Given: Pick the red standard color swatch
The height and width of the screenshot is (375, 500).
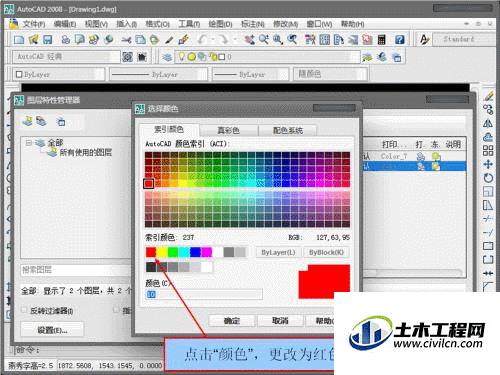Looking at the screenshot, I should click(151, 252).
